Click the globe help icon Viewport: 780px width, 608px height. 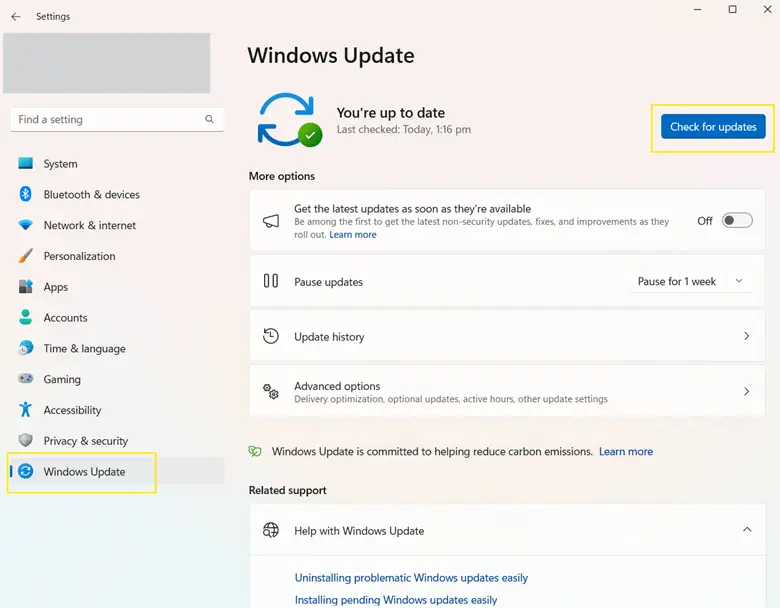(x=271, y=530)
